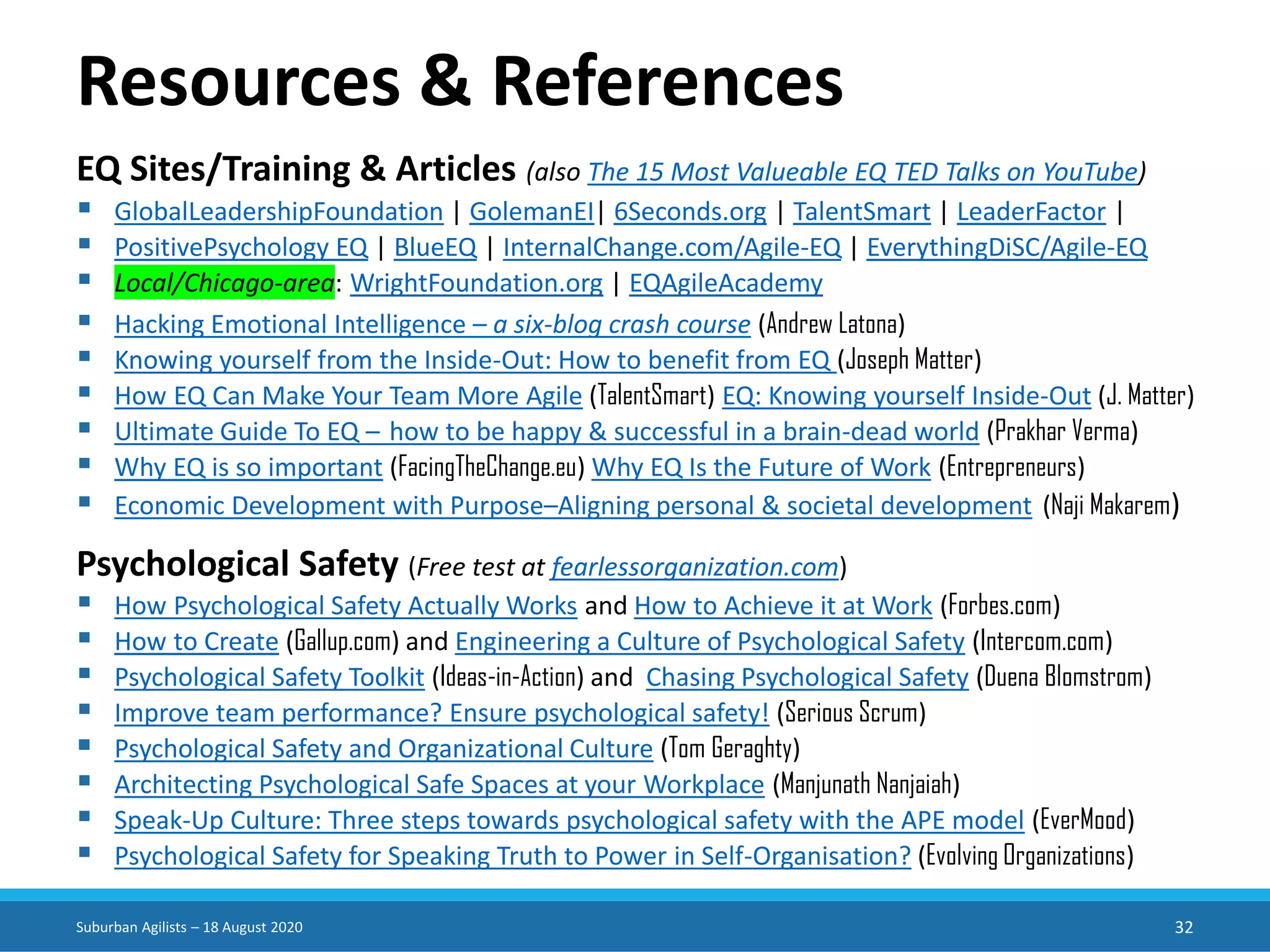This screenshot has height=952, width=1270.
Task: Open the TalentSmart site link
Action: click(x=861, y=212)
